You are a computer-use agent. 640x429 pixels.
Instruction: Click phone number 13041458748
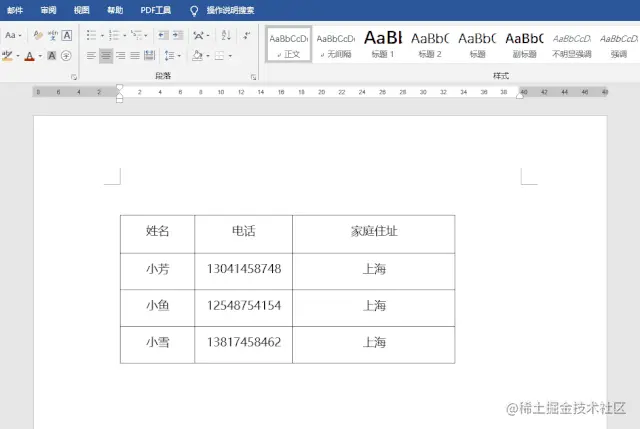[x=244, y=269]
